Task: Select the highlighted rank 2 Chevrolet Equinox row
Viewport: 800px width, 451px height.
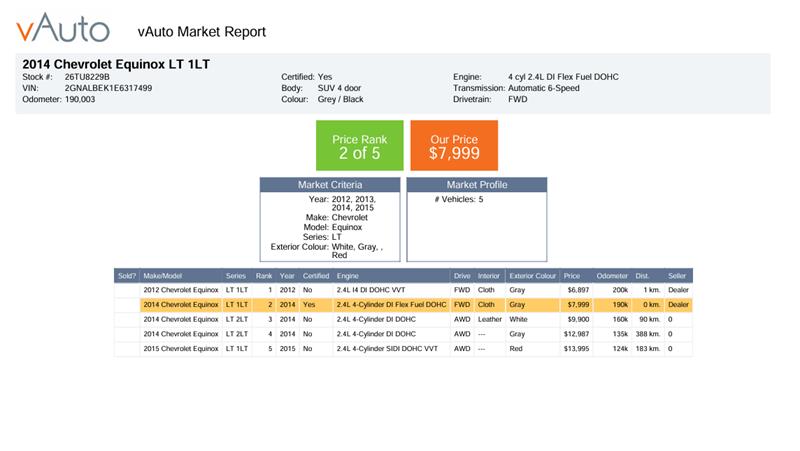Action: (403, 305)
